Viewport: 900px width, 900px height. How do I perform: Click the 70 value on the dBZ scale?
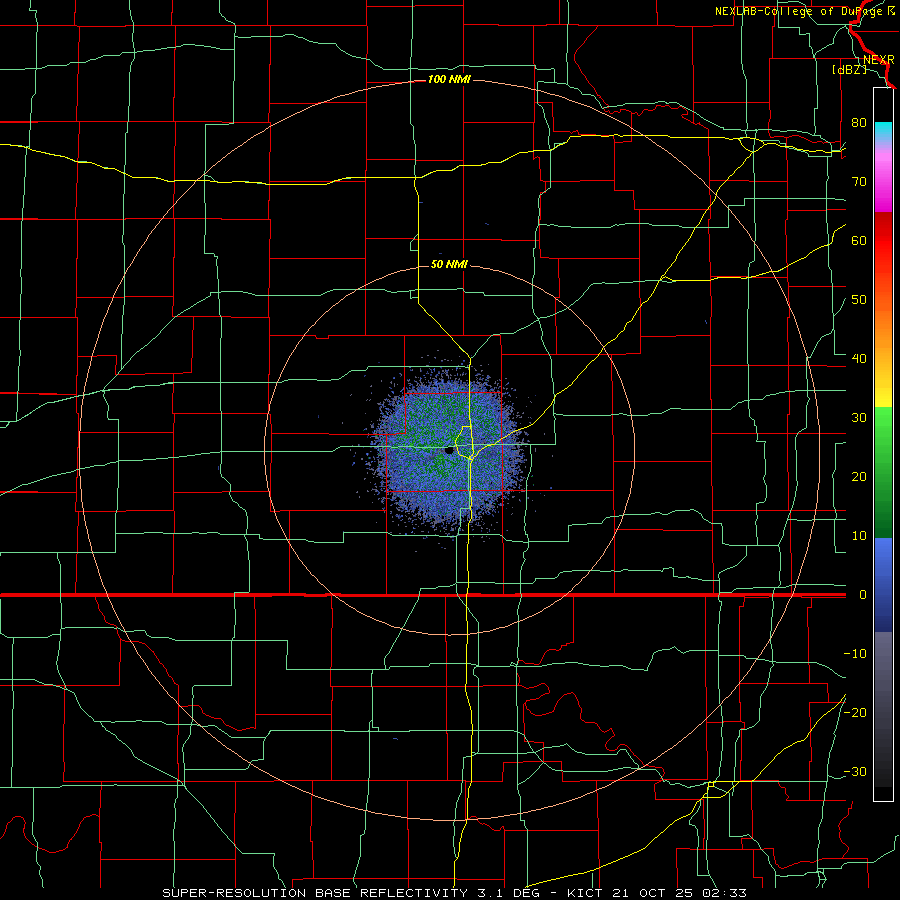pos(859,181)
